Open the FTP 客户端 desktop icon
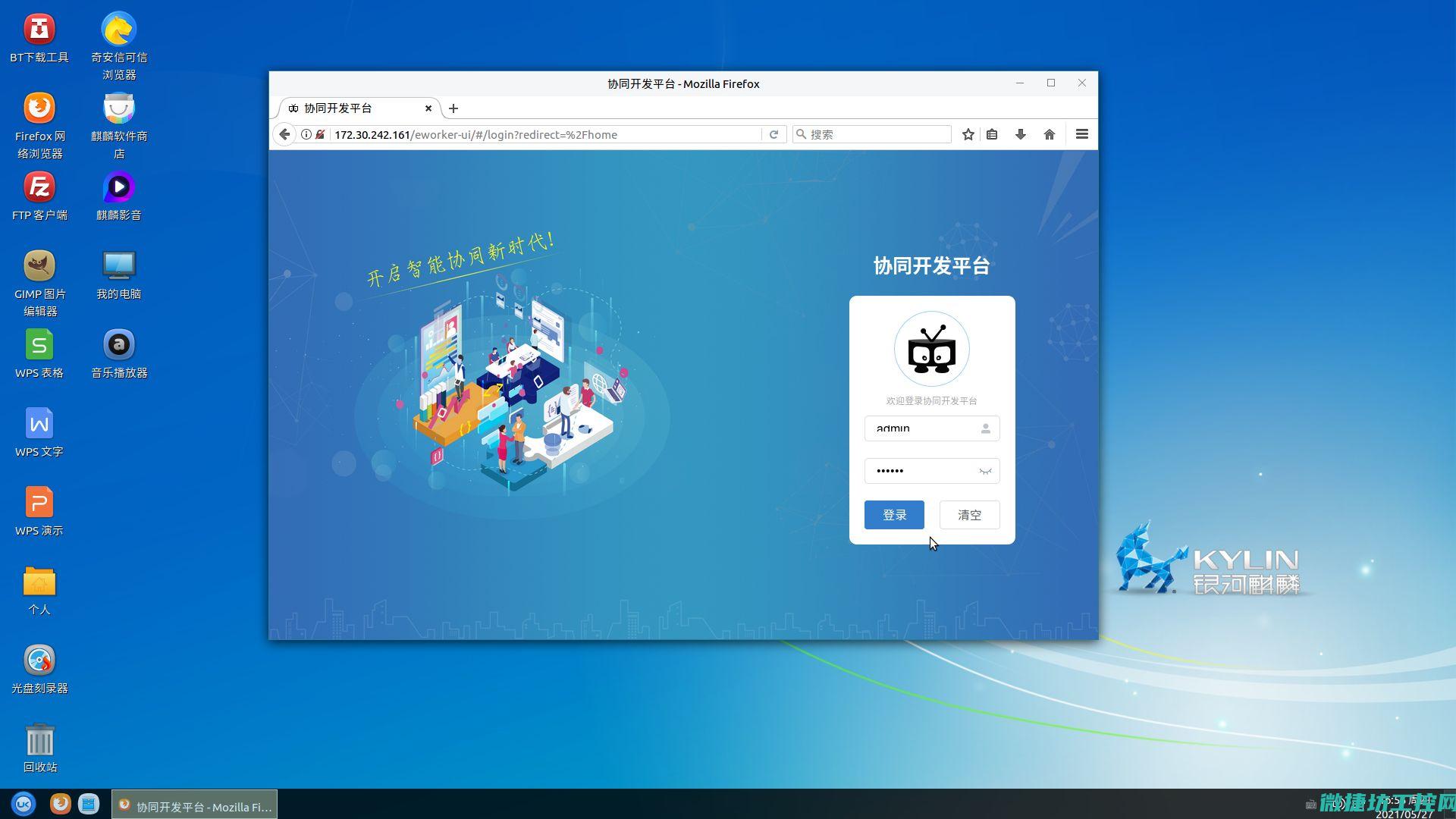This screenshot has width=1456, height=819. pos(39,196)
